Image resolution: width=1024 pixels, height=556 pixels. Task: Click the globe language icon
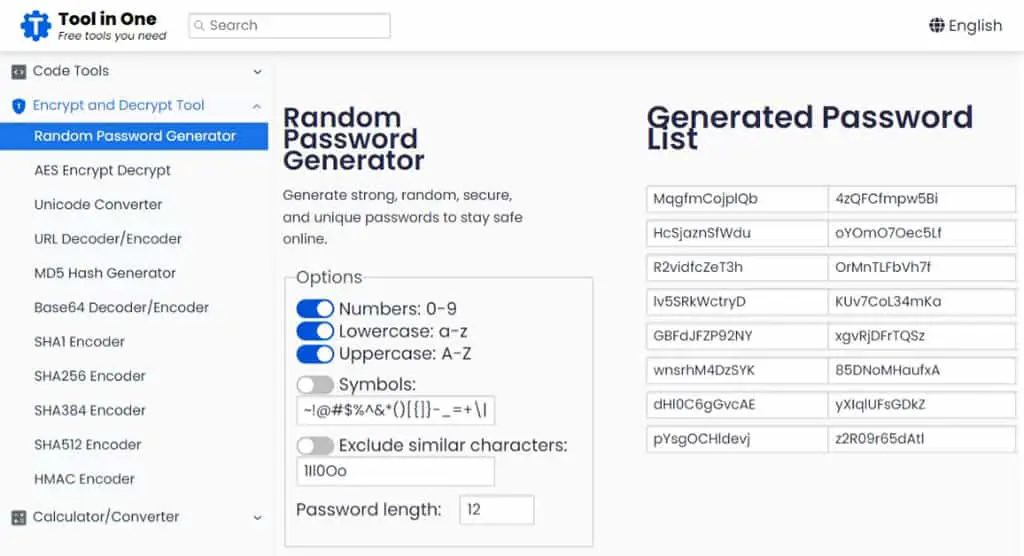point(936,25)
